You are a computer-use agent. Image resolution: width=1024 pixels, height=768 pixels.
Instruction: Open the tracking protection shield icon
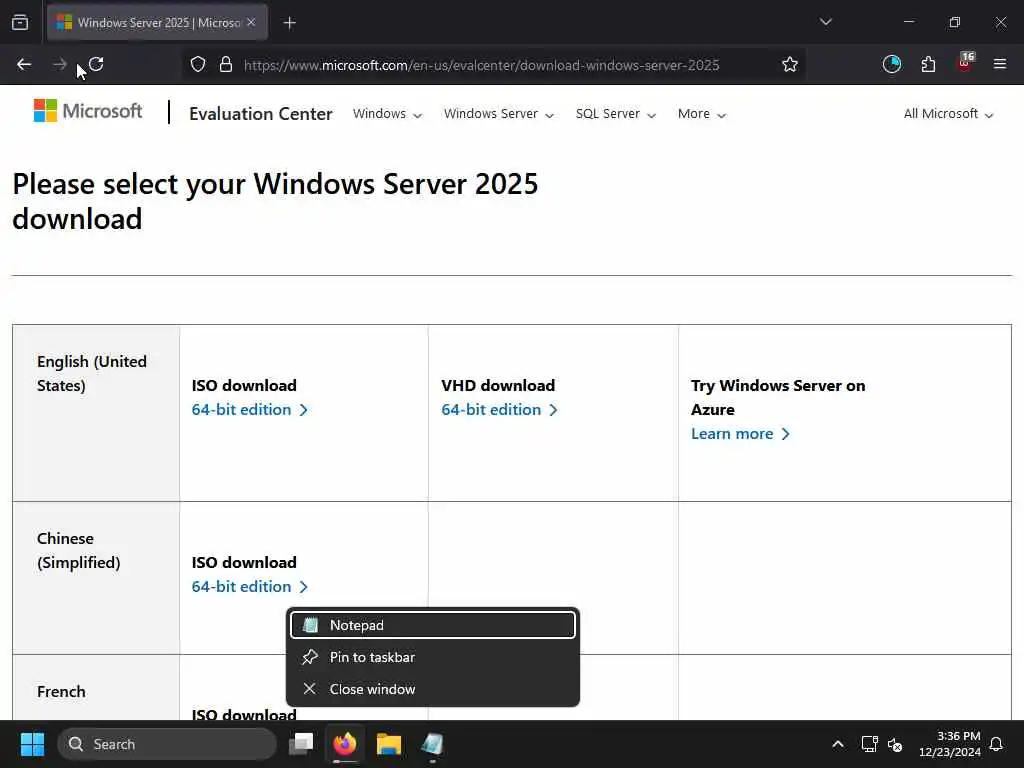click(x=198, y=64)
